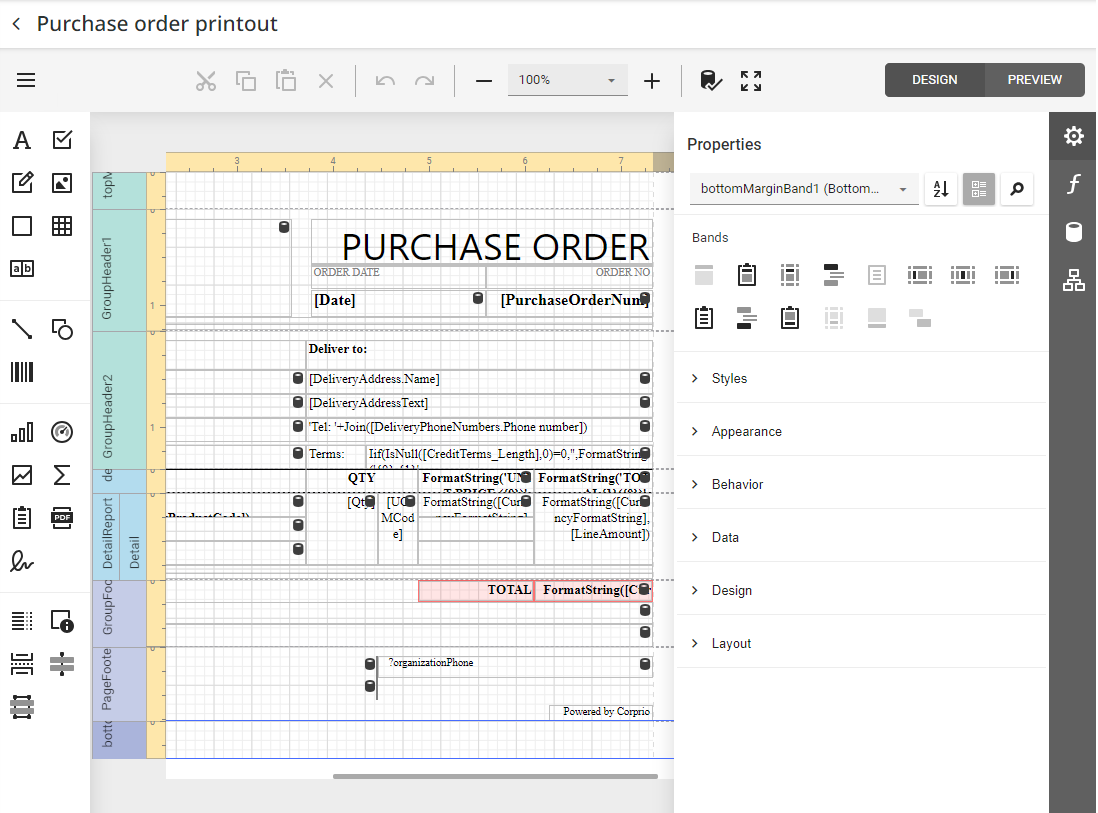Select the Table of Contents tool
The width and height of the screenshot is (1098, 813).
(x=22, y=621)
